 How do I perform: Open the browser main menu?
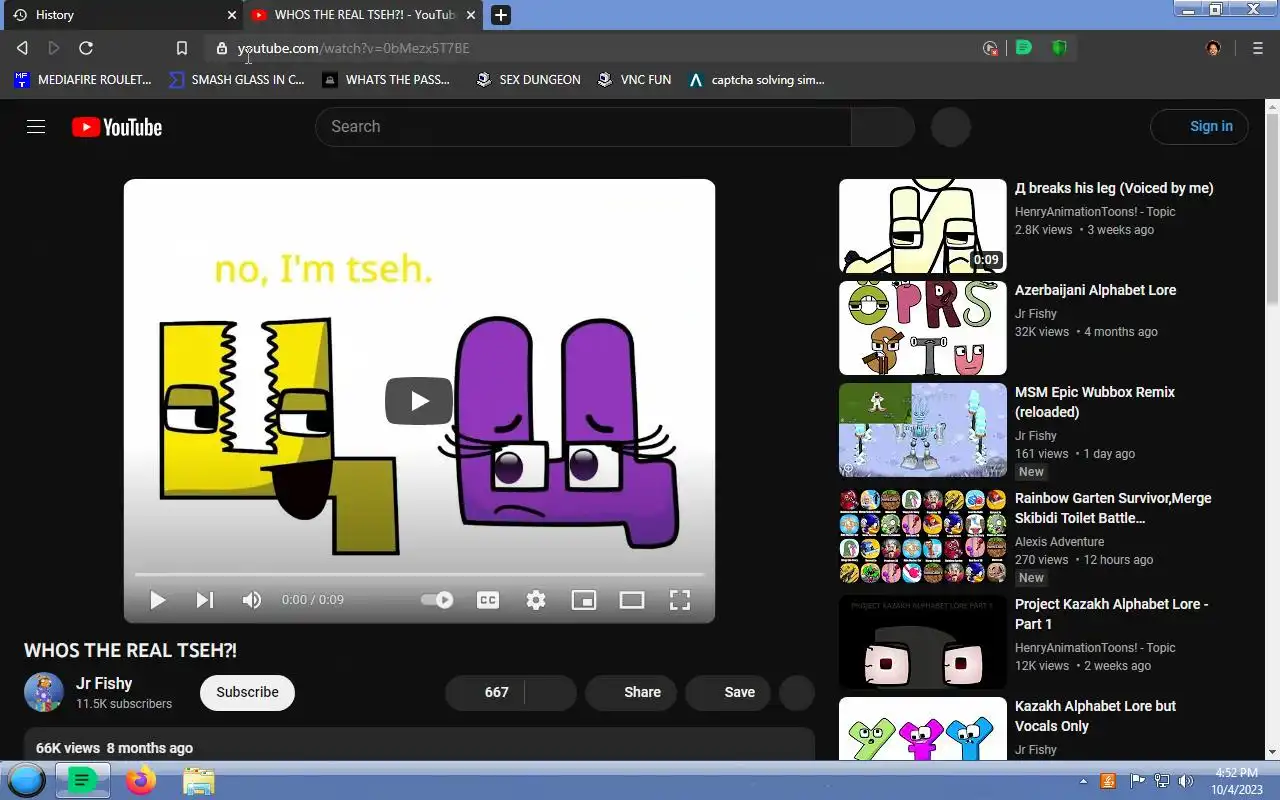pos(1258,48)
